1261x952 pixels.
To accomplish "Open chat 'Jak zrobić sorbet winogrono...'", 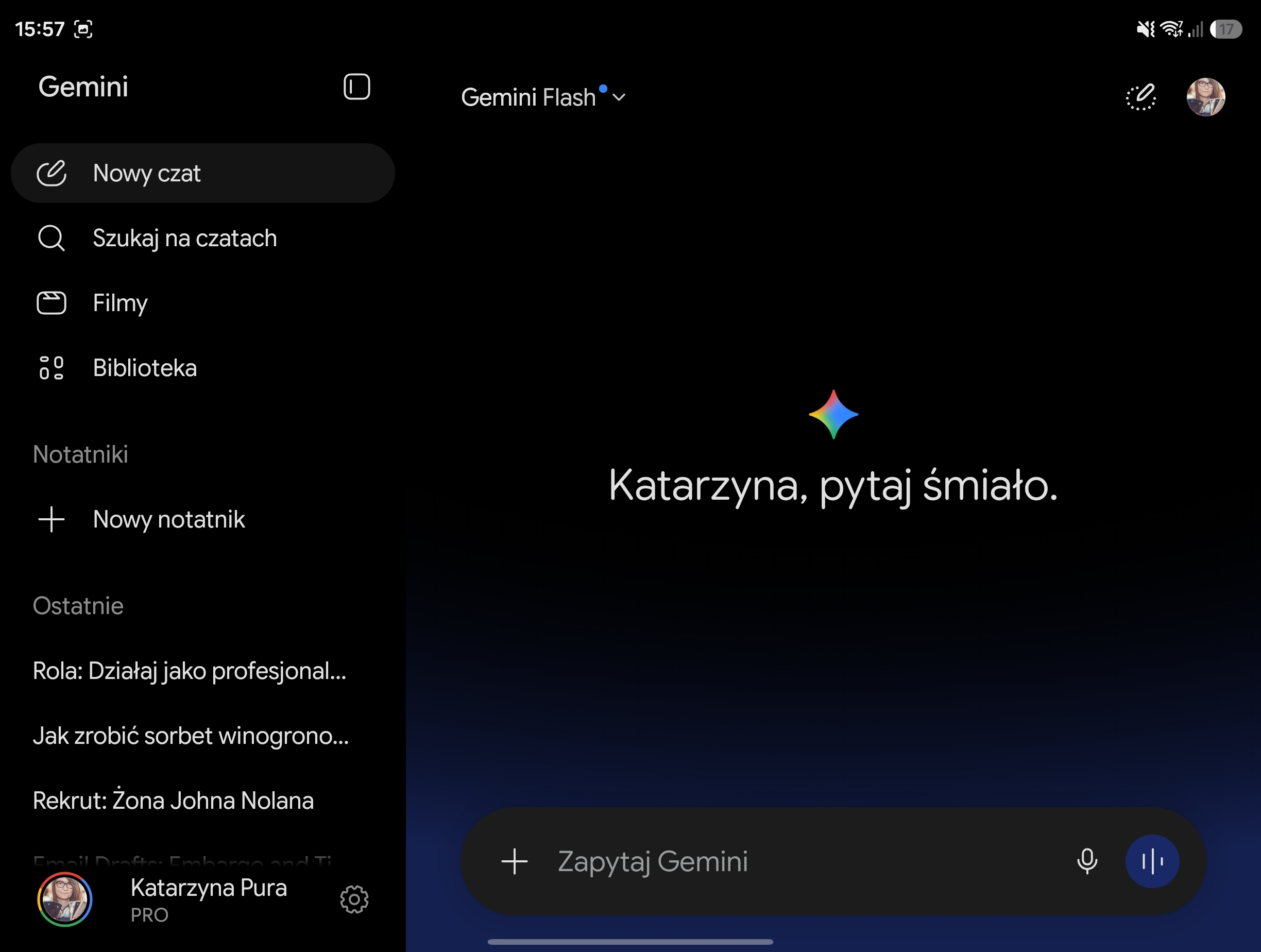I will [191, 736].
